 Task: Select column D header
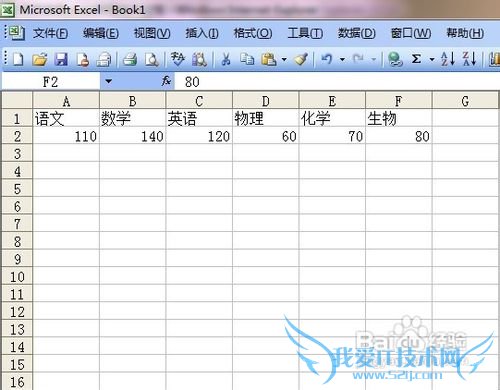[x=266, y=101]
